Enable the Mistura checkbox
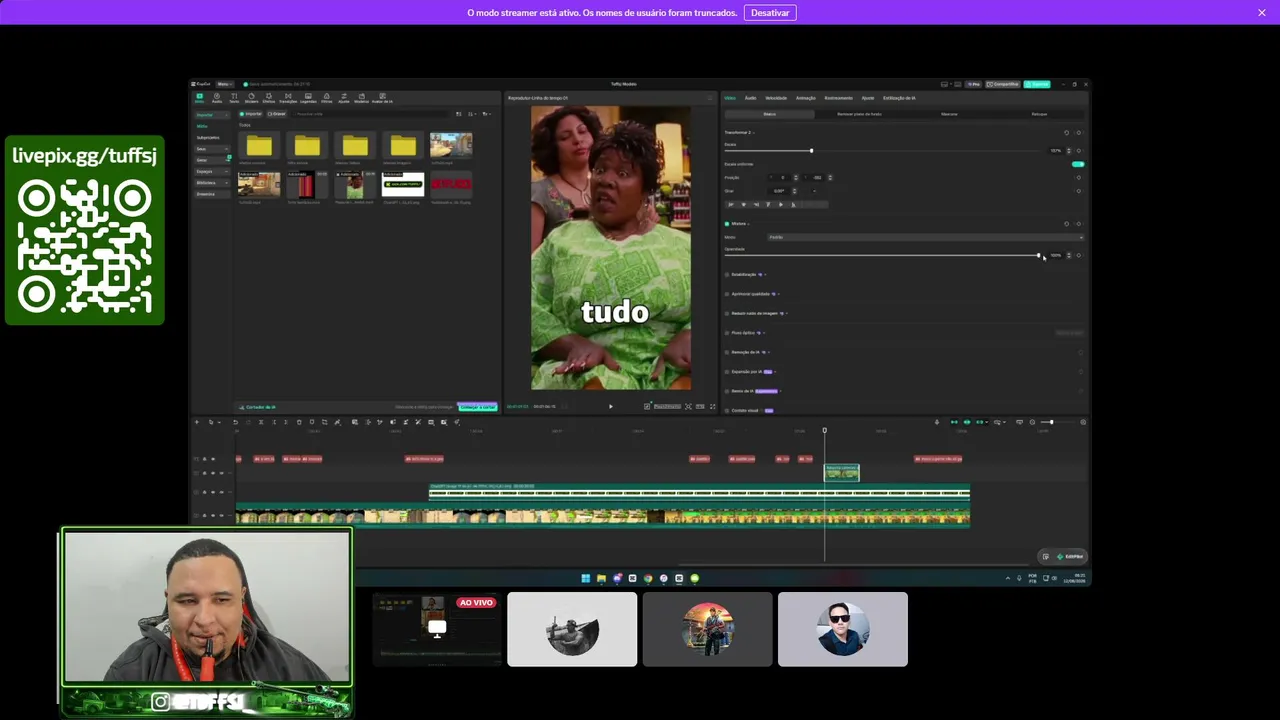The height and width of the screenshot is (720, 1280). click(x=727, y=224)
